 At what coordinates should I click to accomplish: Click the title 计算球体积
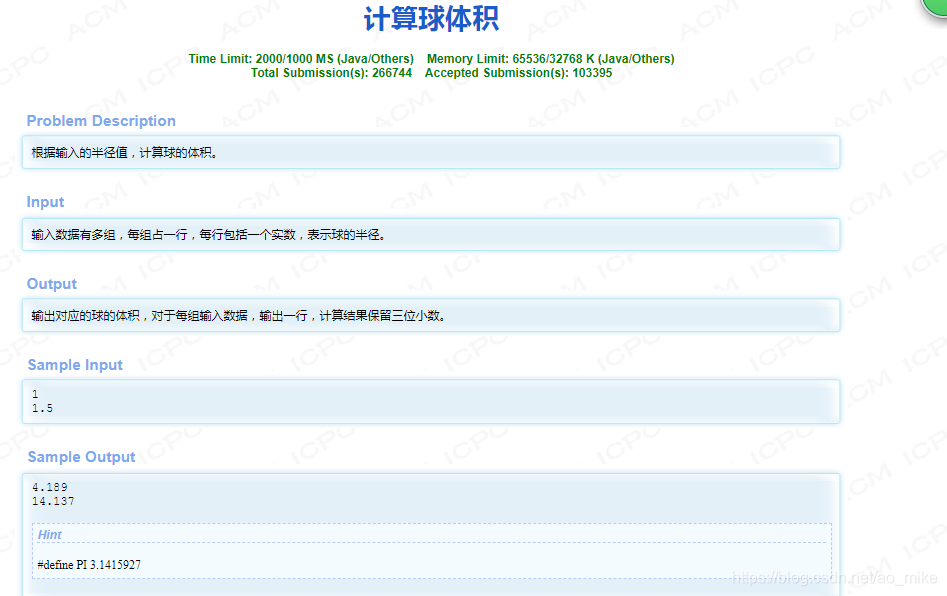[x=431, y=19]
